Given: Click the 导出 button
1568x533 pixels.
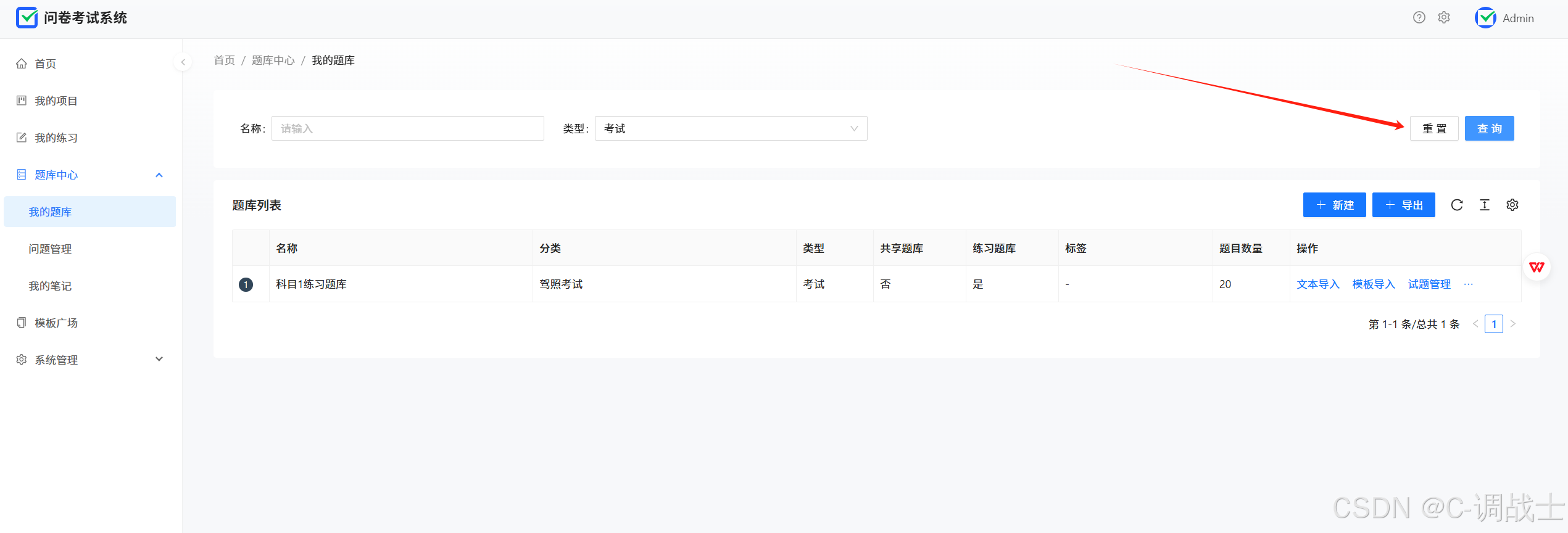Looking at the screenshot, I should coord(1404,205).
